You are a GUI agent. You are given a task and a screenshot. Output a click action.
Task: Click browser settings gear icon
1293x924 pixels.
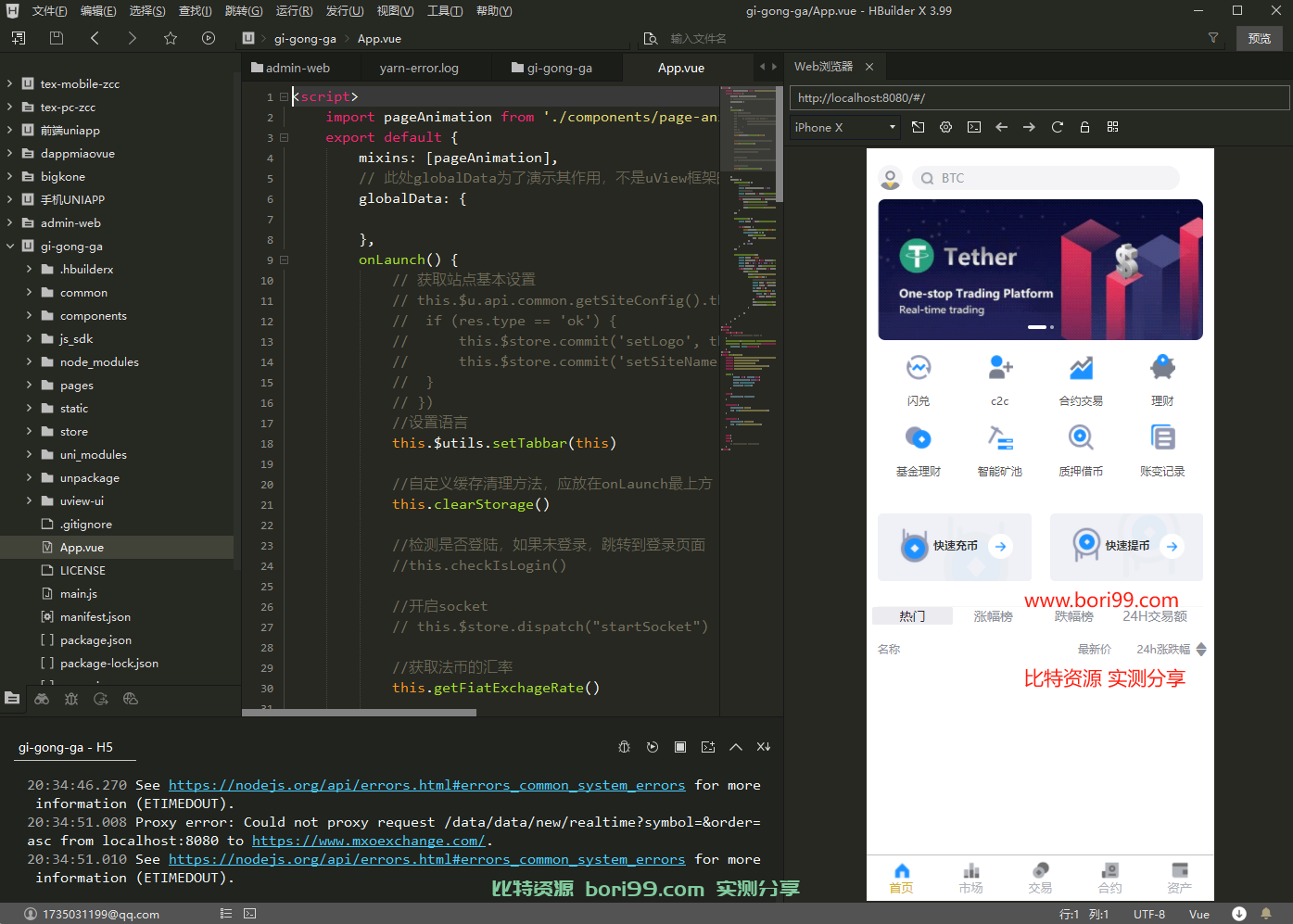click(946, 127)
